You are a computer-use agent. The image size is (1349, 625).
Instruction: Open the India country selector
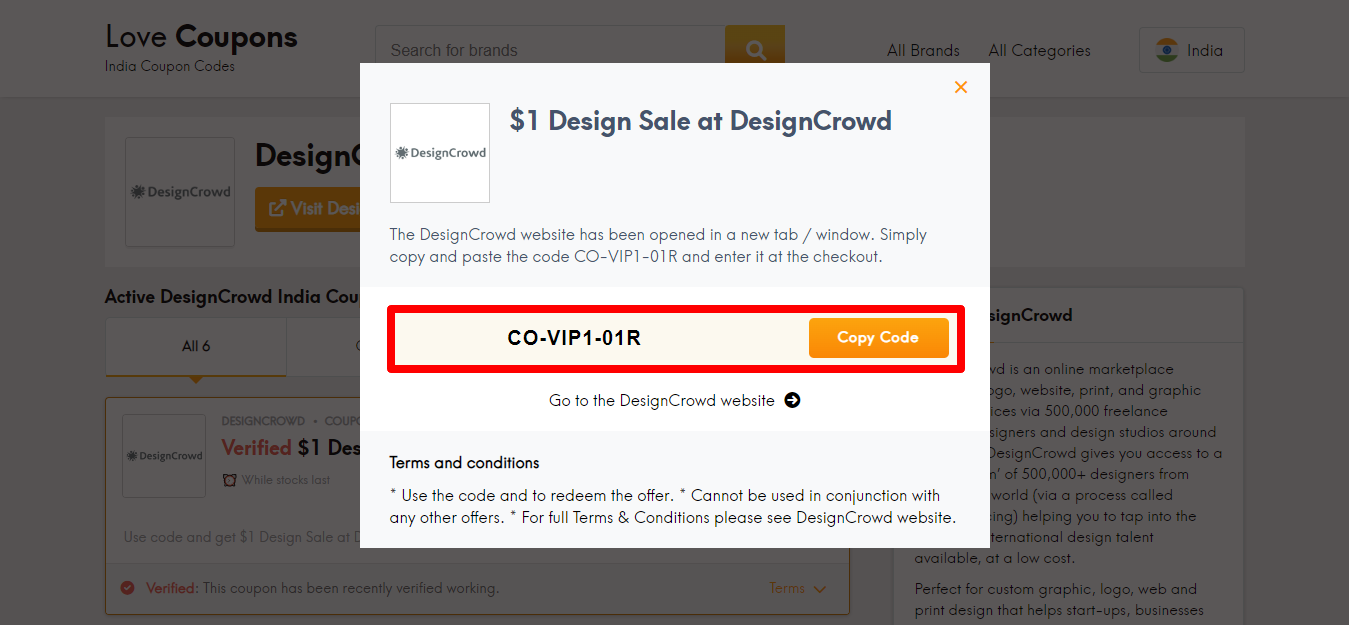click(1192, 50)
